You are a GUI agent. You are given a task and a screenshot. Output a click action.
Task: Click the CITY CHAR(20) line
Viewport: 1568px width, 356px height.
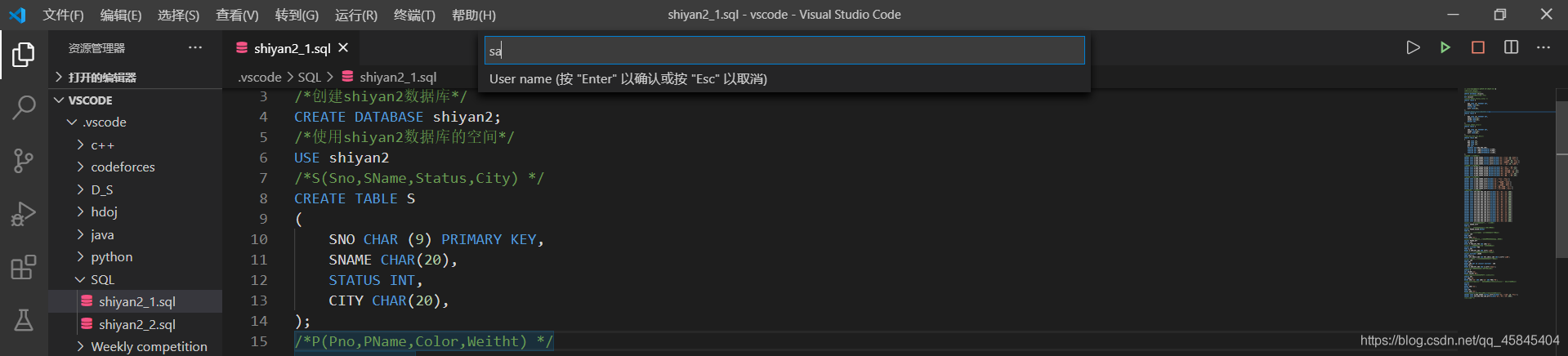389,300
